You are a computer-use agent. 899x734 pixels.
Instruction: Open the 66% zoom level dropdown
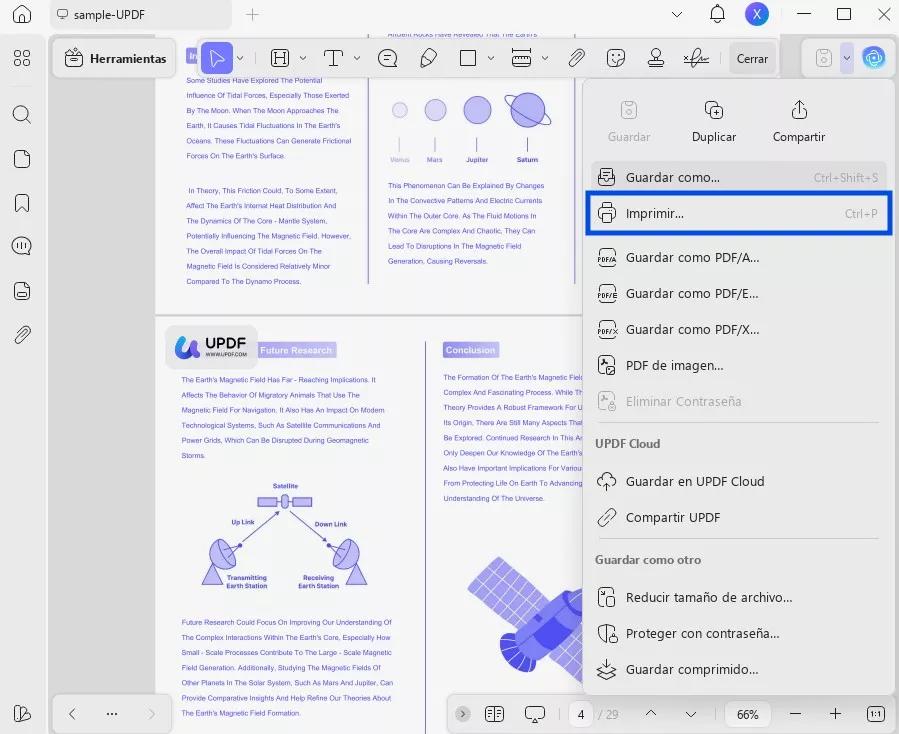click(748, 715)
